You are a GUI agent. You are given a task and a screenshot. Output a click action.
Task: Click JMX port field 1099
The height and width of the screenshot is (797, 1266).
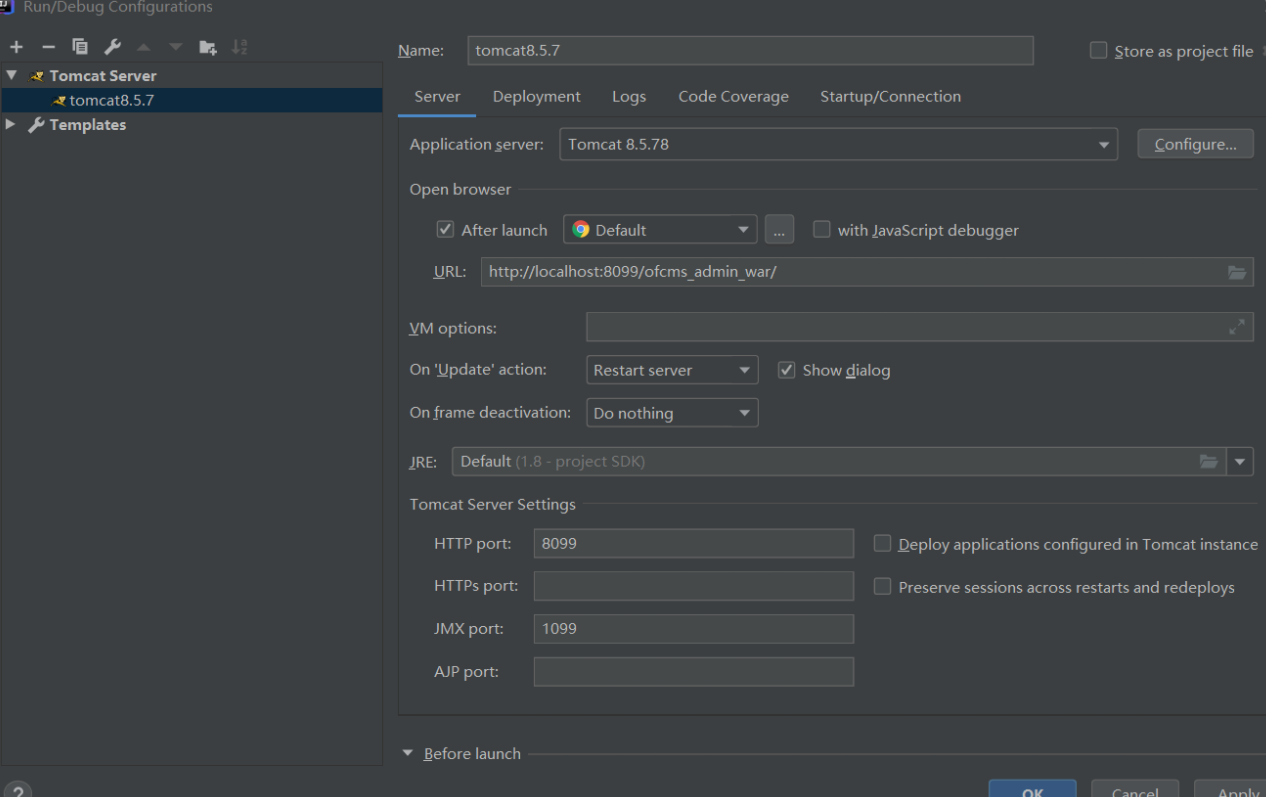click(x=694, y=629)
